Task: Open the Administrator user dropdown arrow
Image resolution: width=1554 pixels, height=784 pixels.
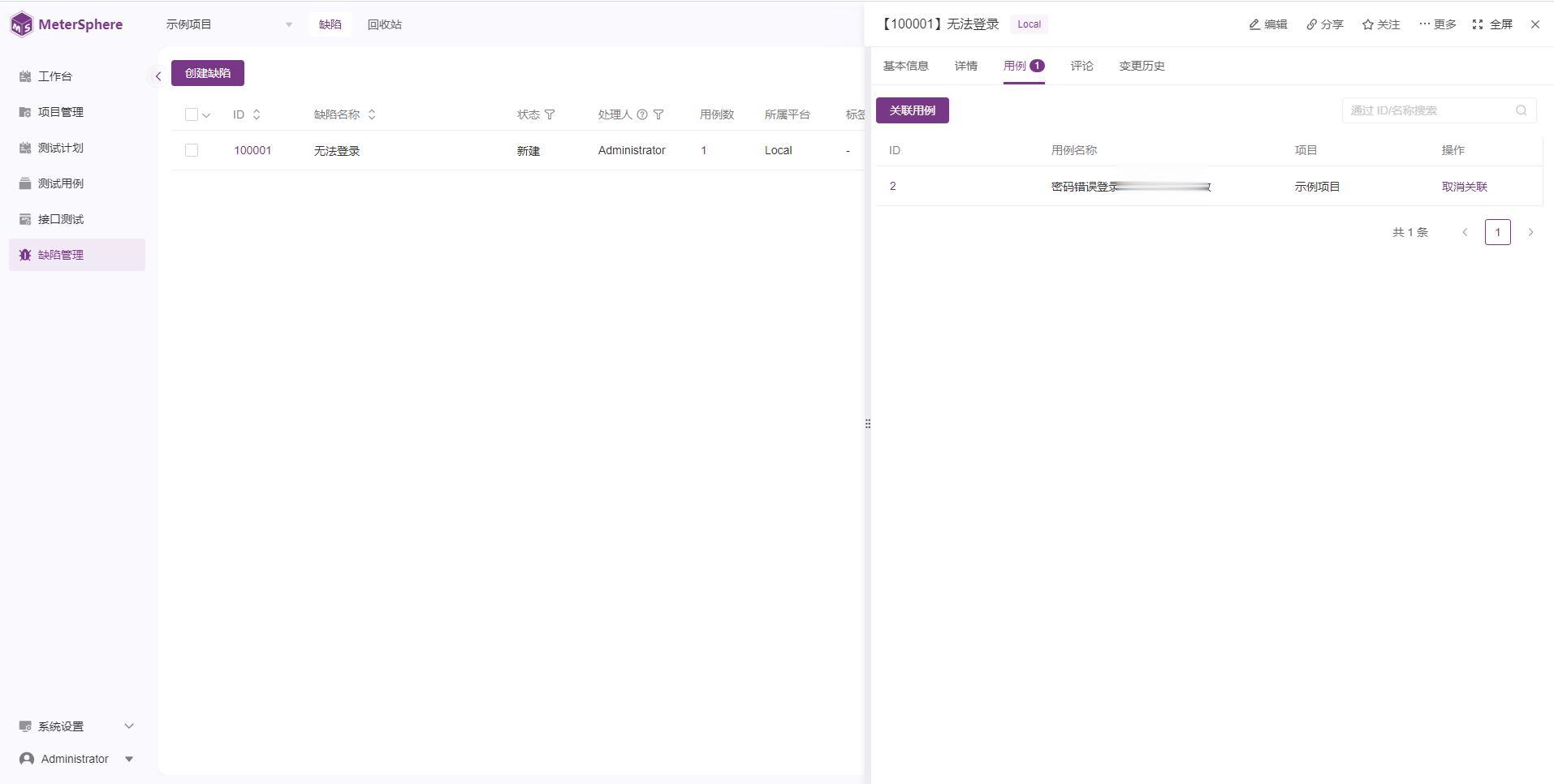Action: tap(129, 759)
